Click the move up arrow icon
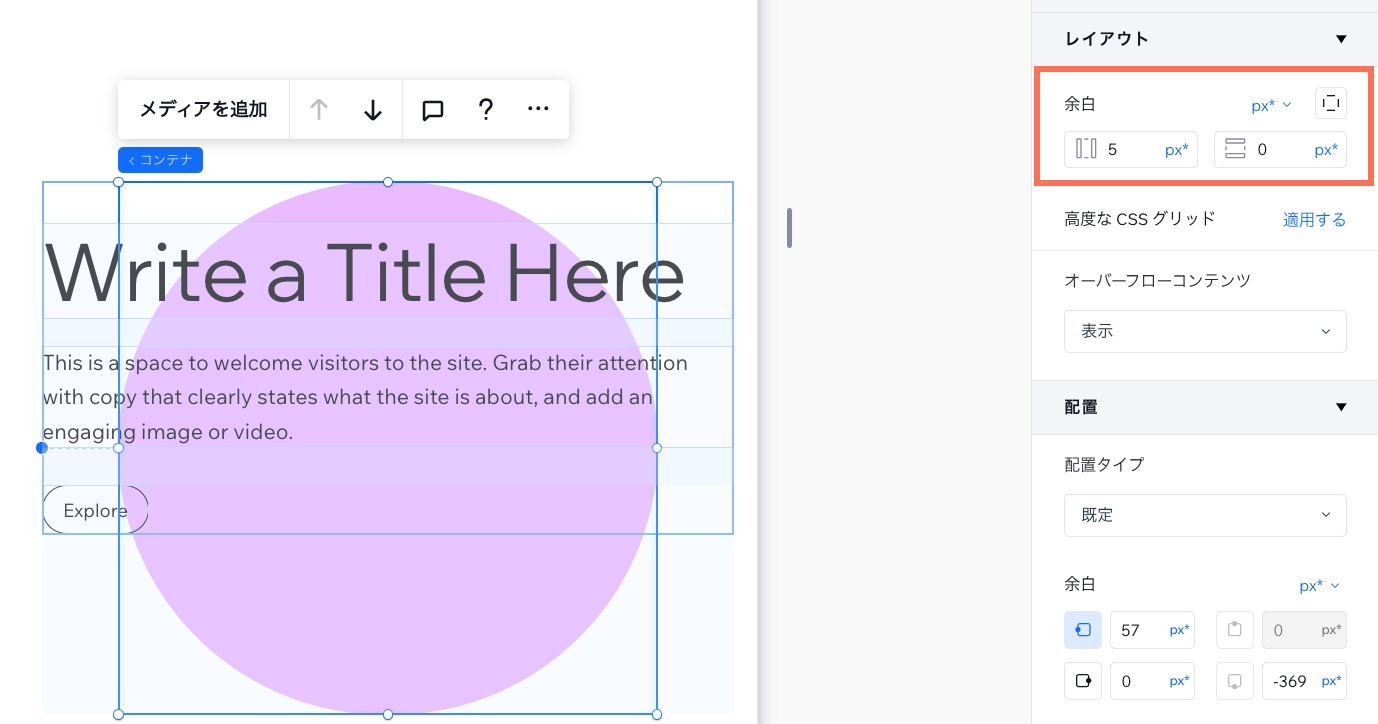Screen dimensions: 1378x724 coord(318,110)
